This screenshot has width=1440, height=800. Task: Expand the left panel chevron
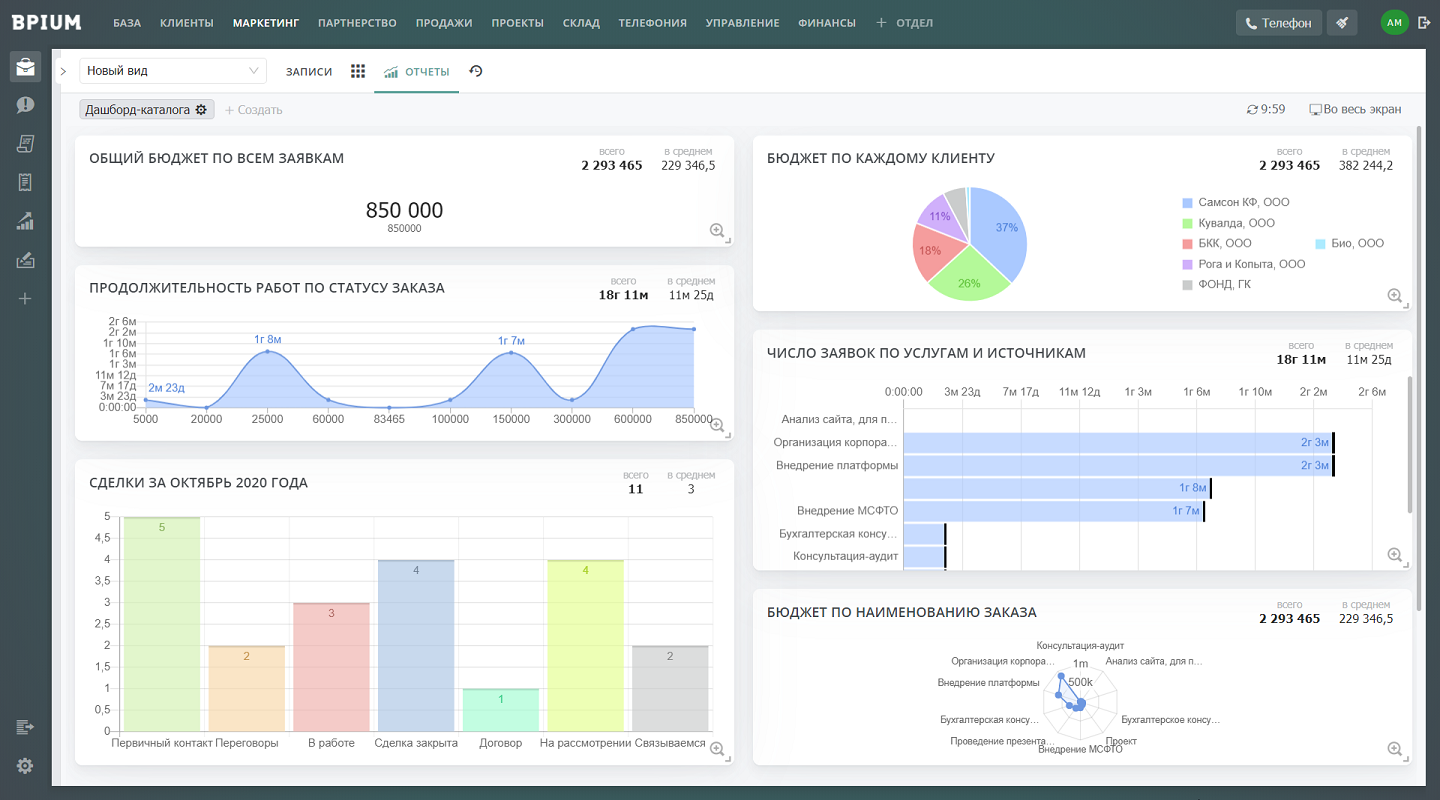point(63,71)
